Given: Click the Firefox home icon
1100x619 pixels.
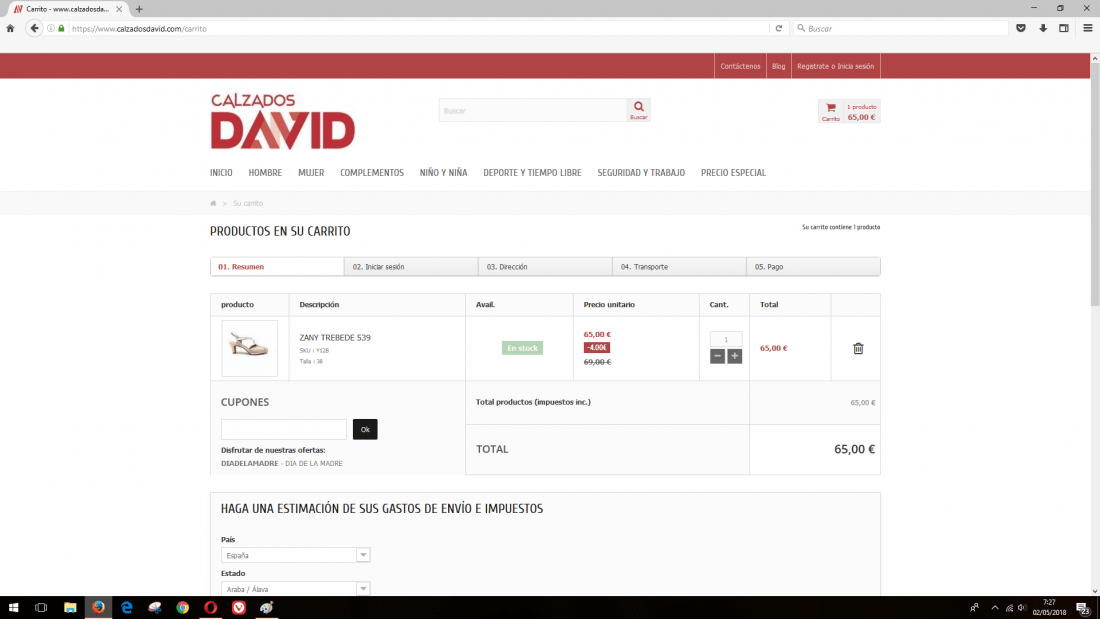Looking at the screenshot, I should [x=10, y=29].
